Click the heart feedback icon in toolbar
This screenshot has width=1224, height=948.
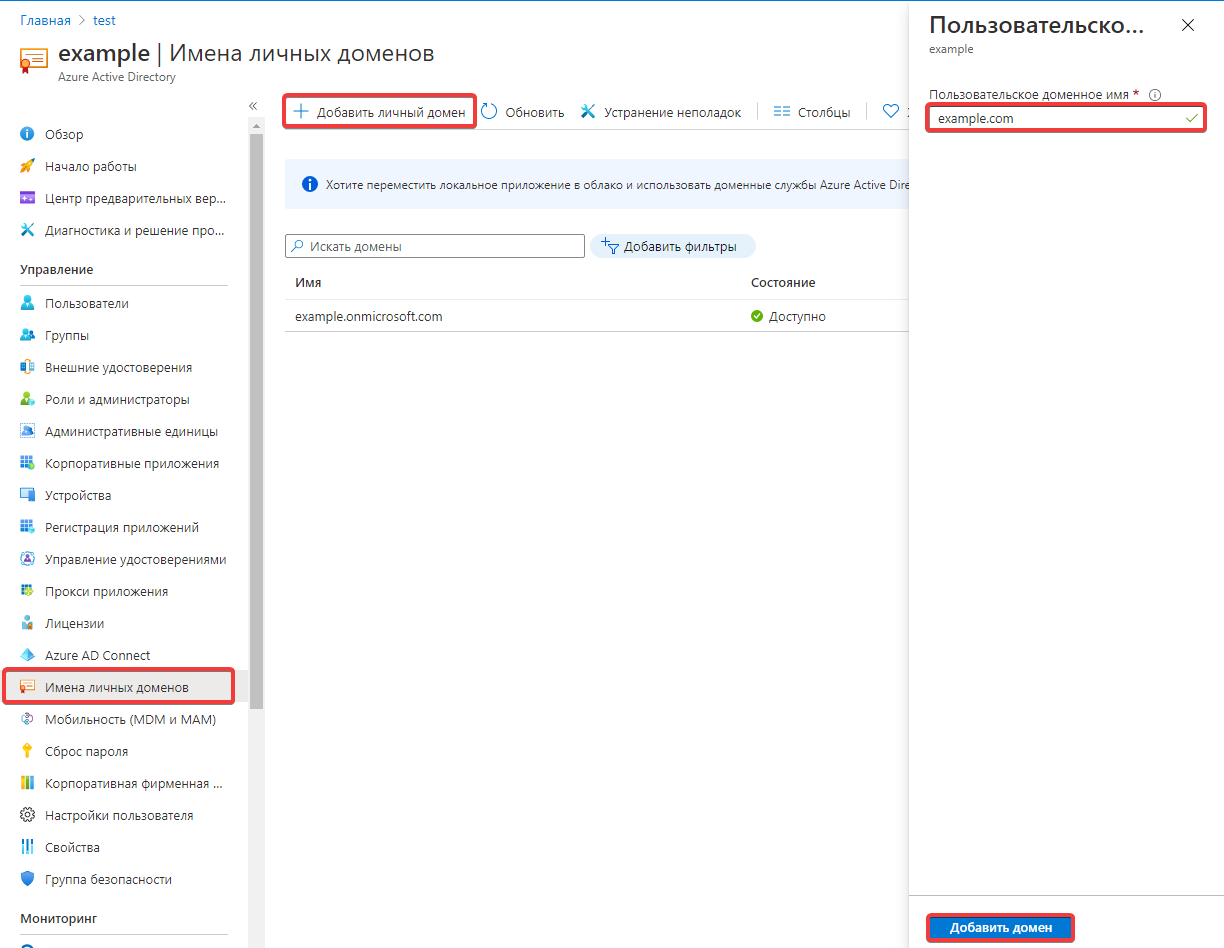[x=890, y=112]
